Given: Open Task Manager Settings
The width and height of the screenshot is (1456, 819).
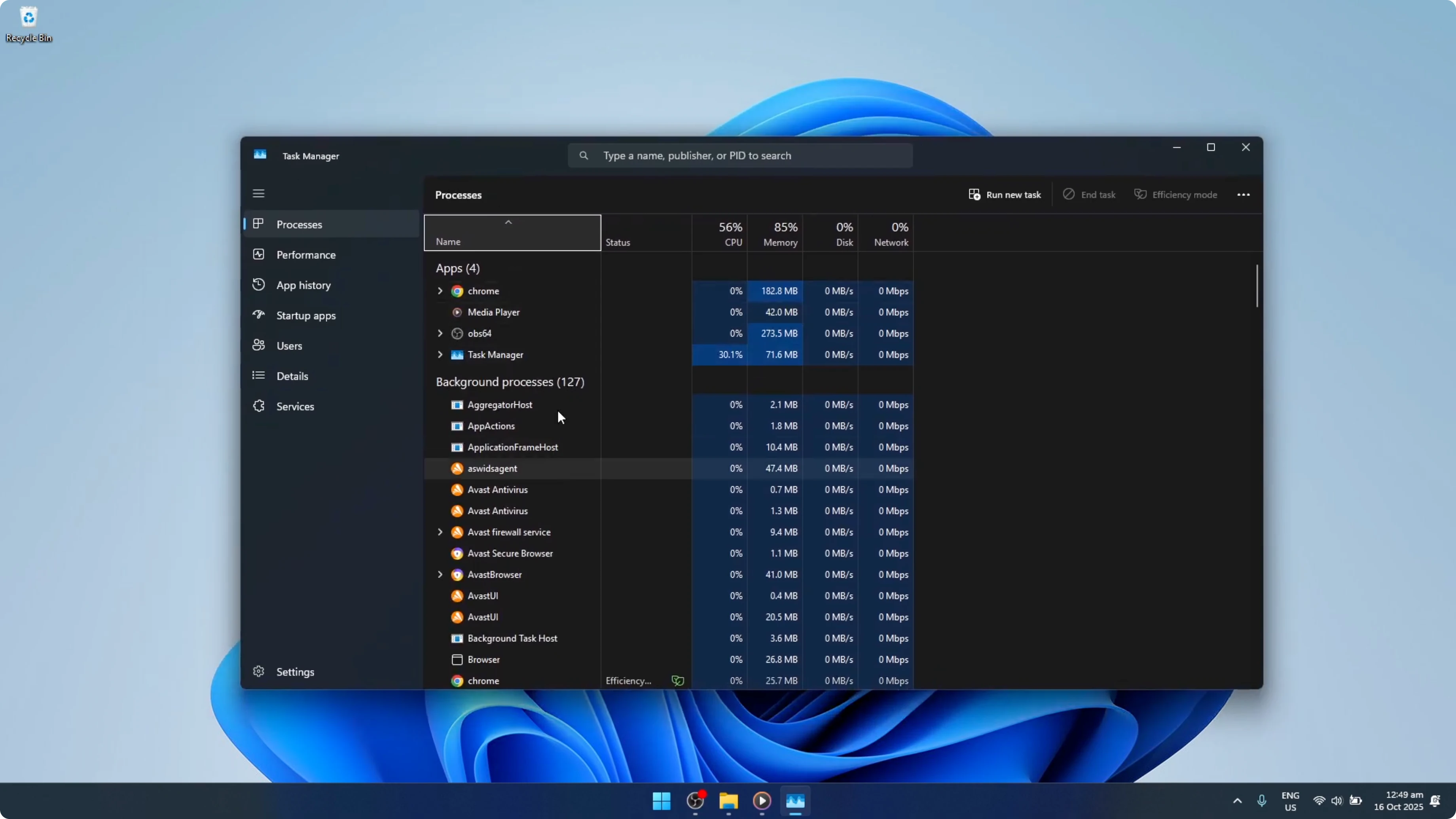Looking at the screenshot, I should coord(332,672).
